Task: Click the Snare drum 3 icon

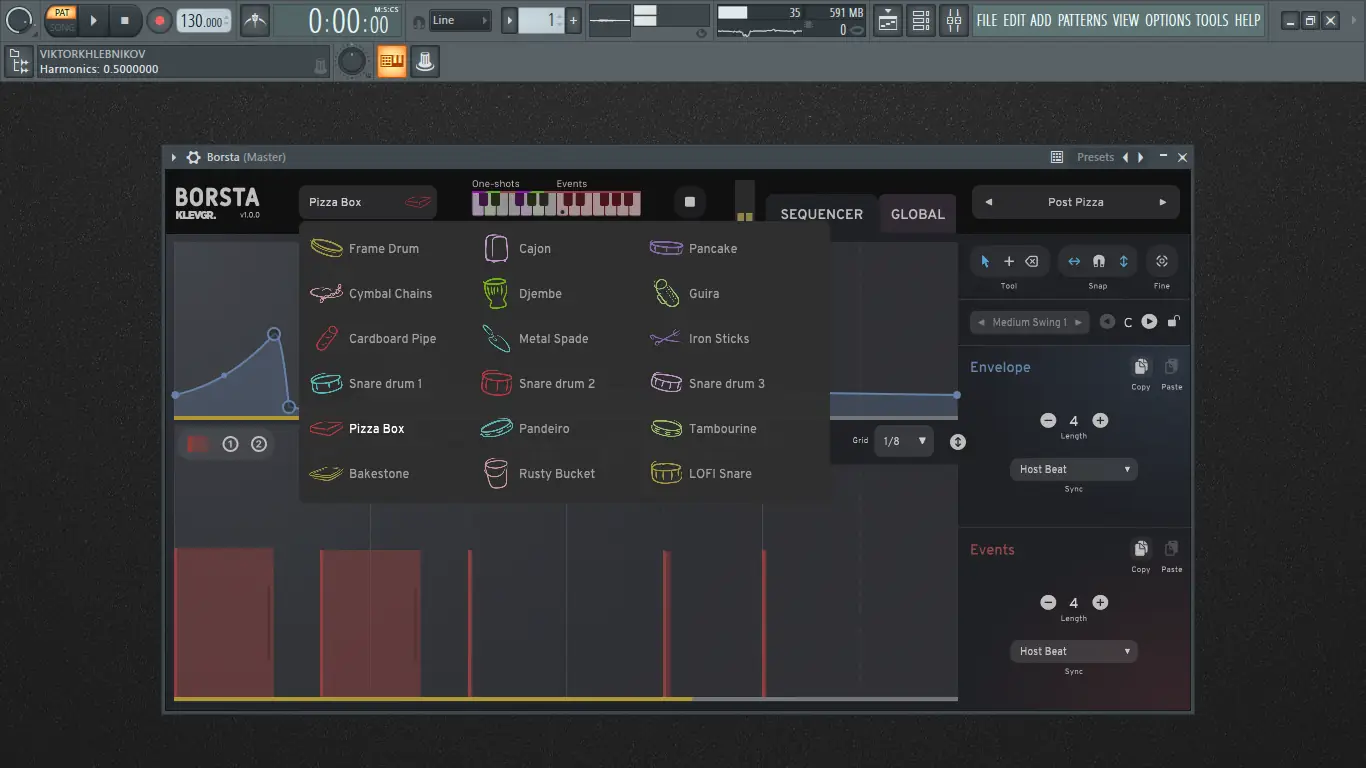Action: pyautogui.click(x=666, y=383)
